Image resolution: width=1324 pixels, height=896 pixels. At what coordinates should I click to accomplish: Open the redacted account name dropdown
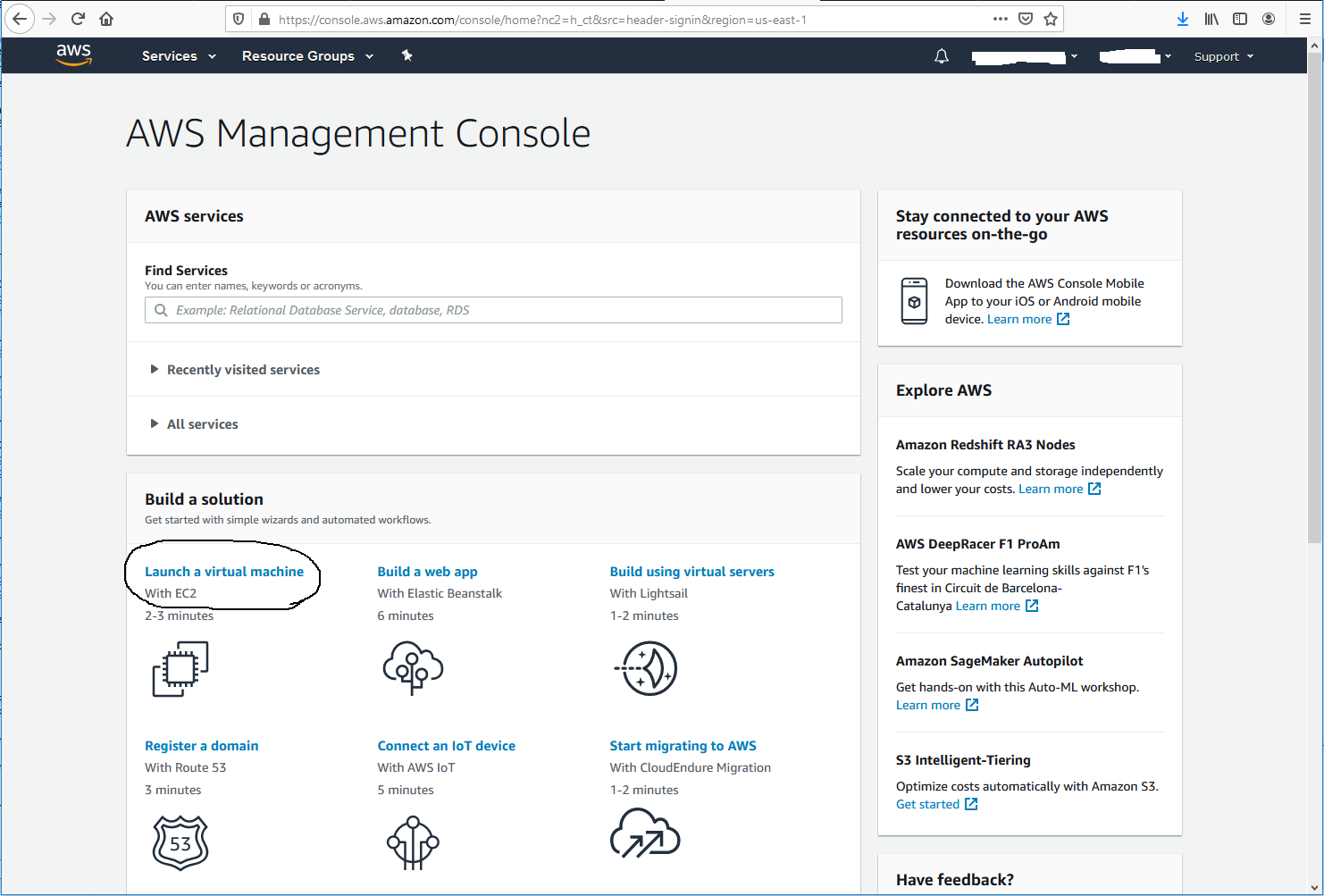coord(1026,56)
